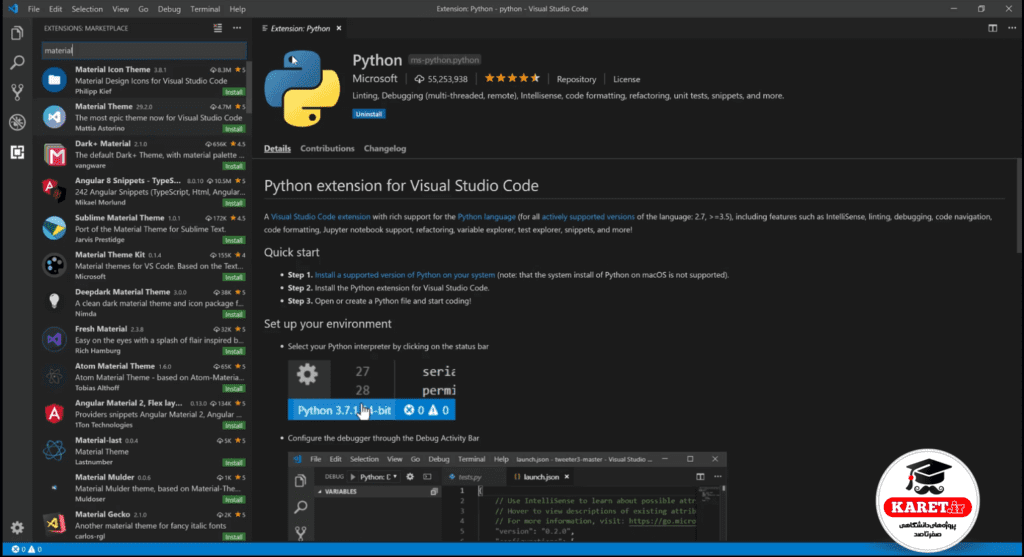Click Material Theme Kit extension icon
1024x557 pixels.
54,265
